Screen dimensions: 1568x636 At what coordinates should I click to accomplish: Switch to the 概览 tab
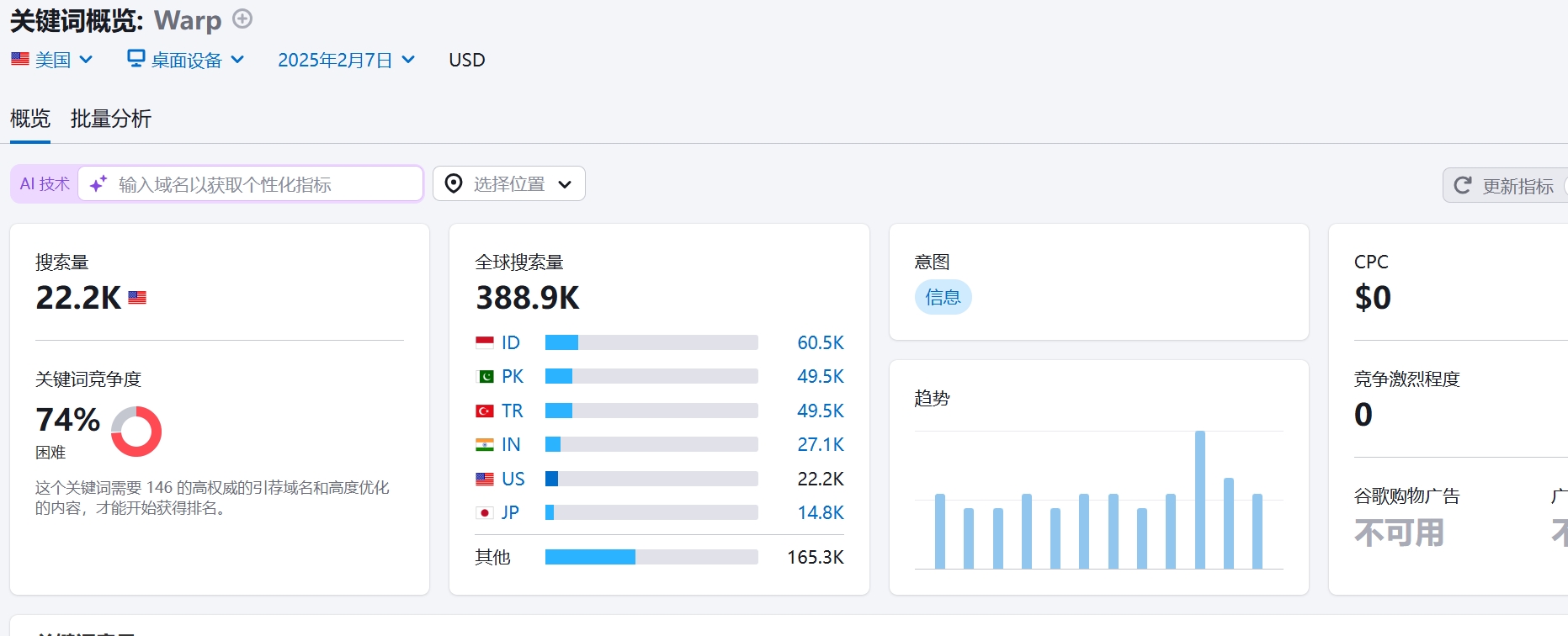pyautogui.click(x=30, y=119)
